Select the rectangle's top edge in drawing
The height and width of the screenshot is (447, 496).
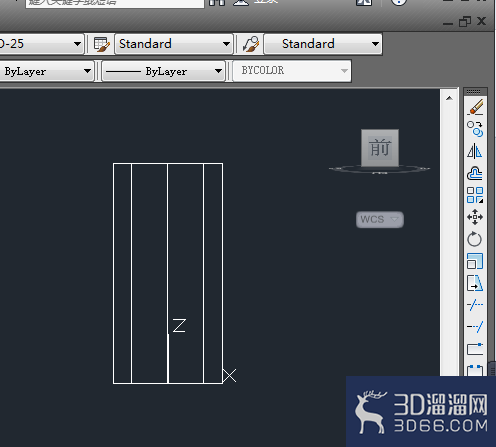coord(168,163)
